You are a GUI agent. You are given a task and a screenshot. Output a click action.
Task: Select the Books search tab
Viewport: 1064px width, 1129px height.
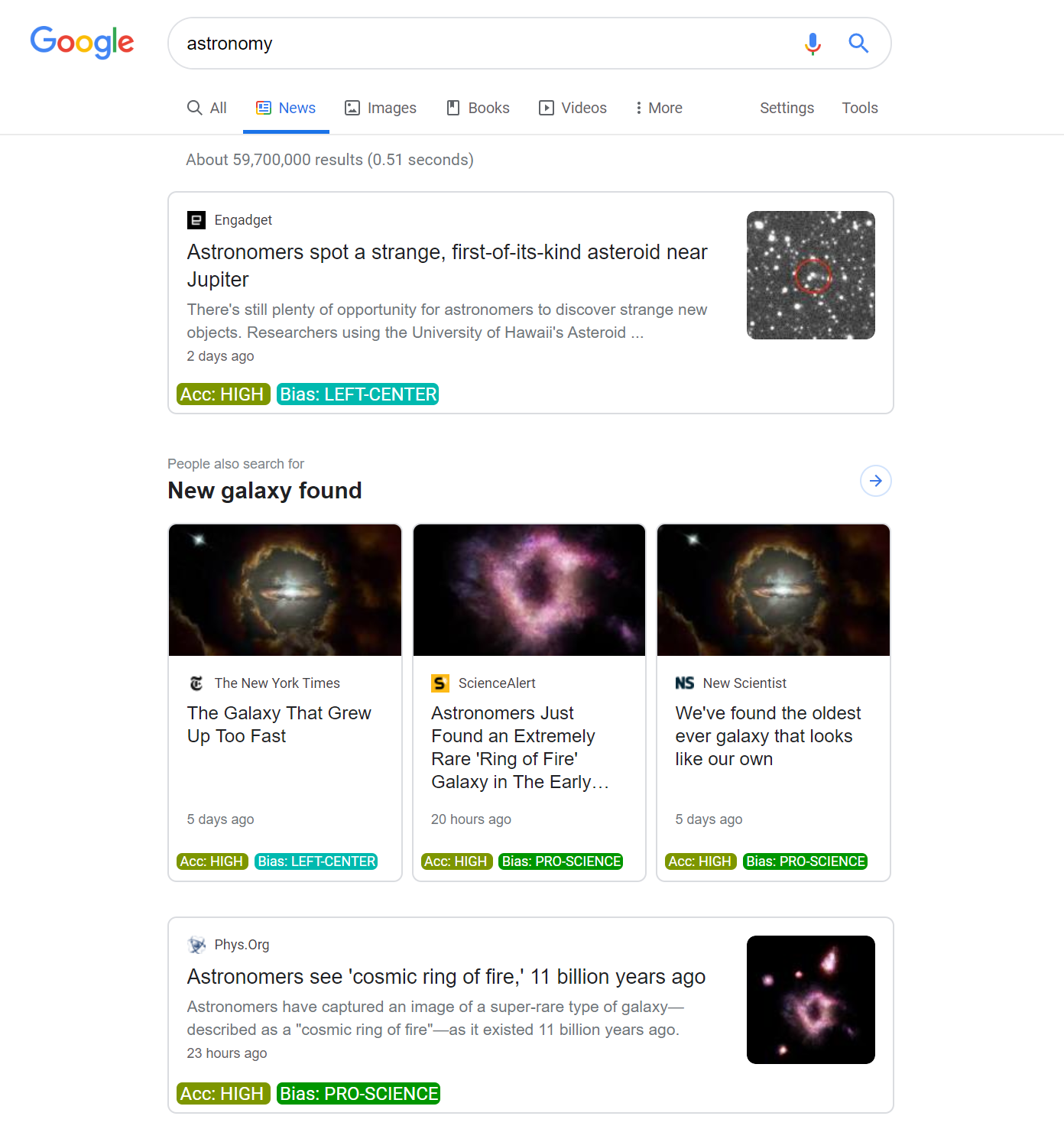478,108
